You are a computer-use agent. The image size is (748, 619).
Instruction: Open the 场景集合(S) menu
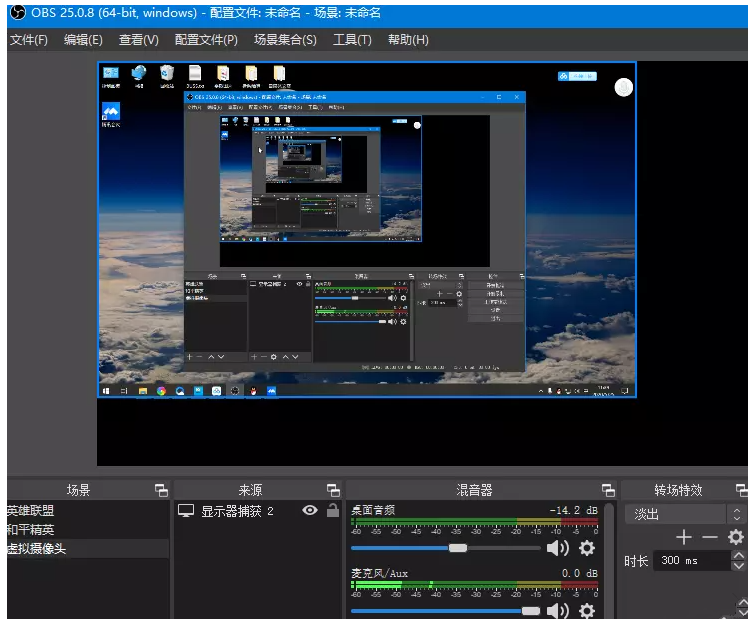(285, 40)
